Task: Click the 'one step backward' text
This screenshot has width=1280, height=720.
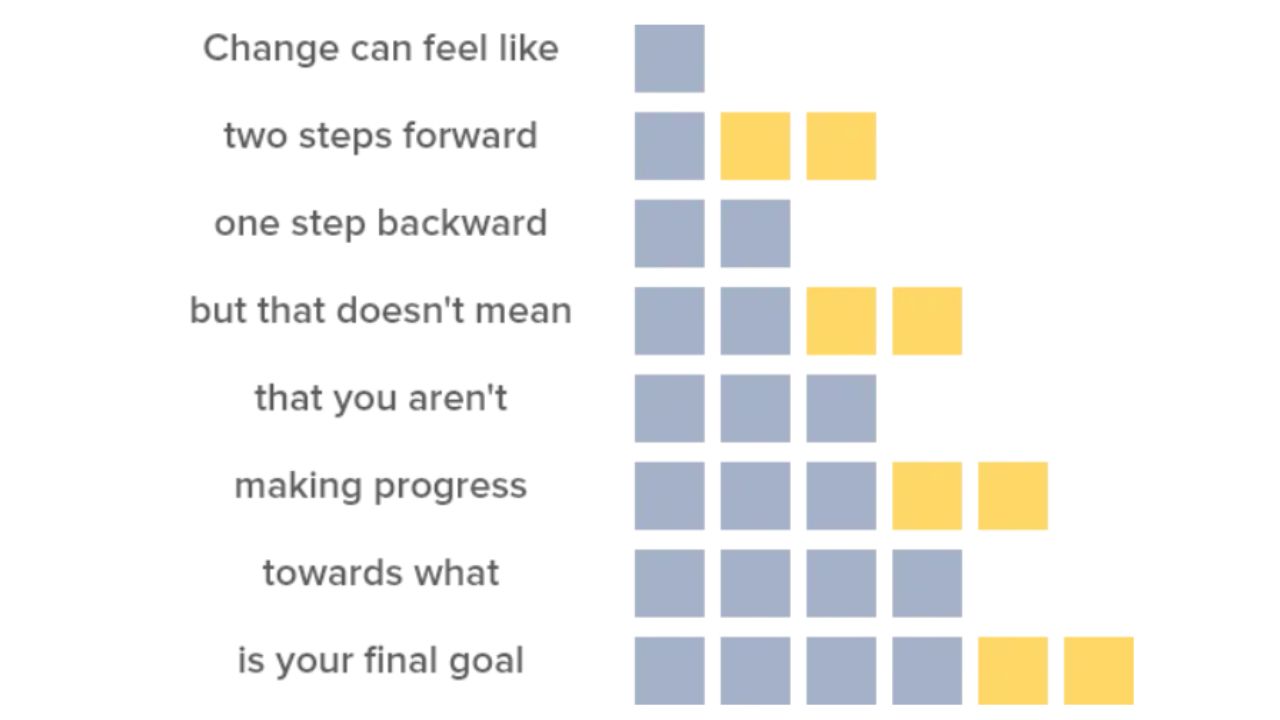Action: [x=380, y=223]
